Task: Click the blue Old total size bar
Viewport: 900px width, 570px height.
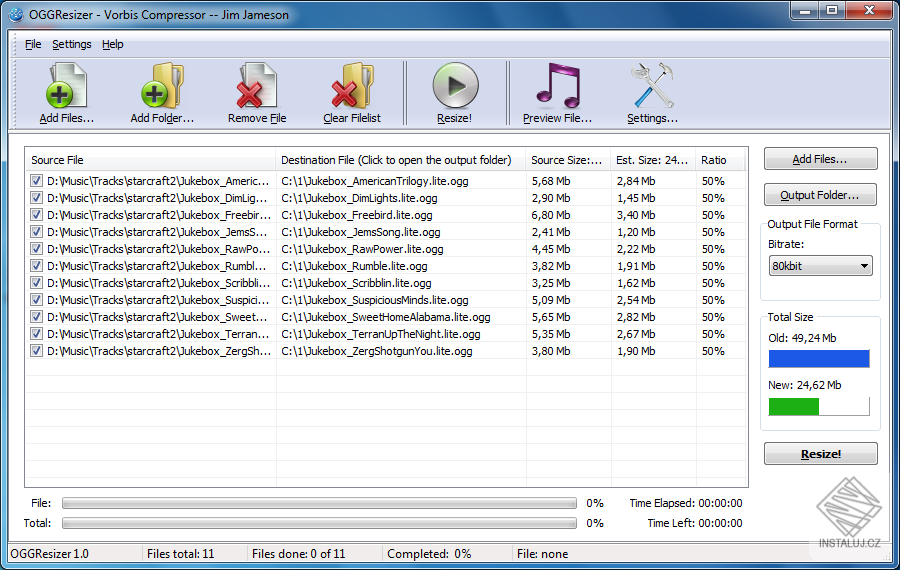Action: [x=819, y=359]
